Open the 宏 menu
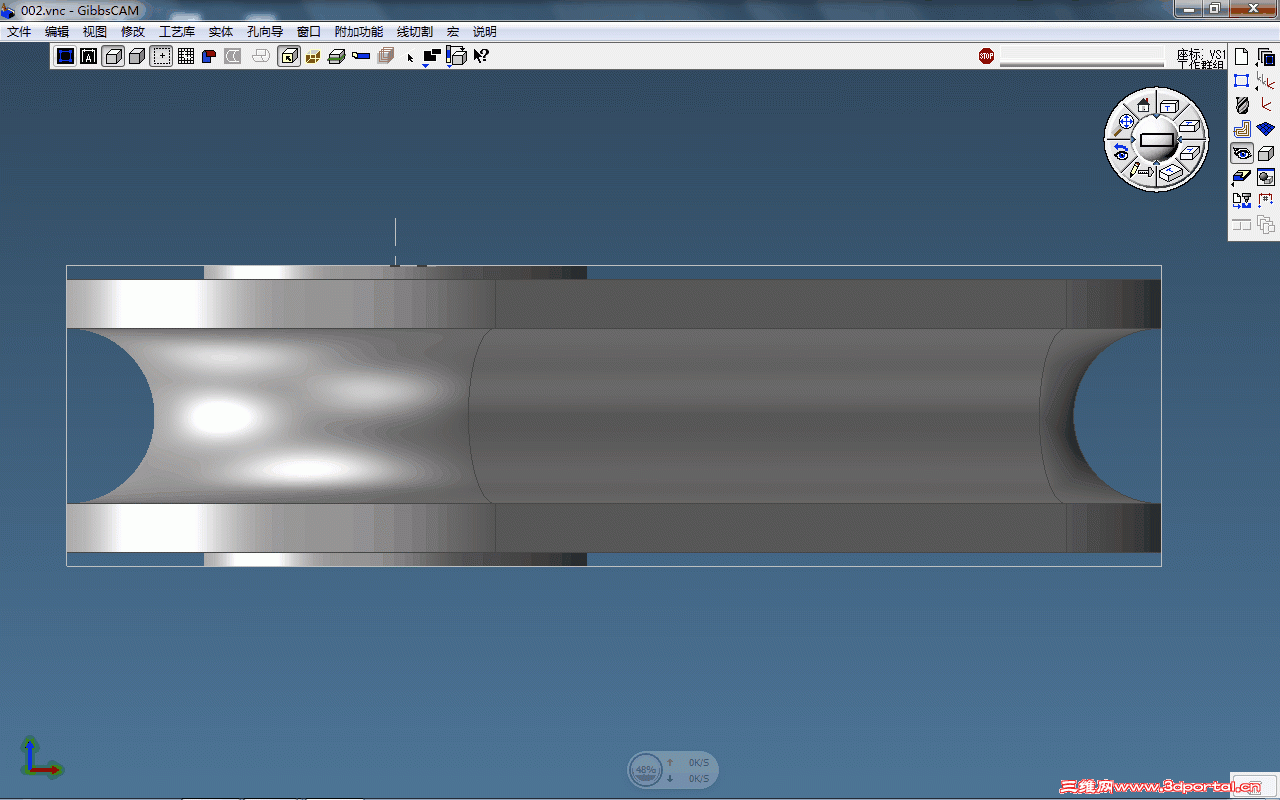1280x800 pixels. coord(453,32)
